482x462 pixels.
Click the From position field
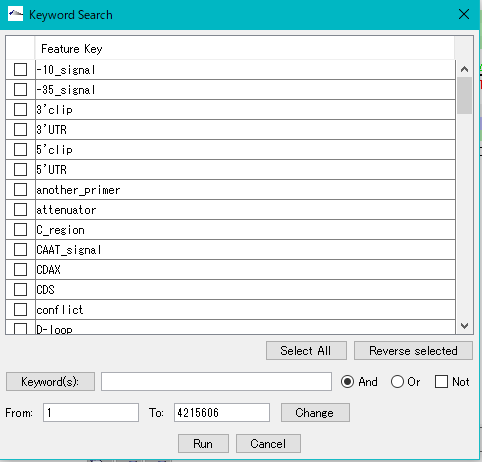tap(91, 413)
